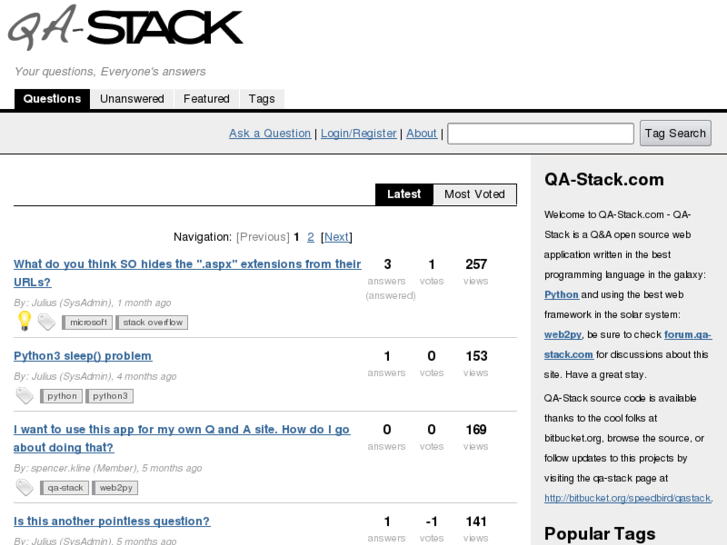This screenshot has height=545, width=727.
Task: Click the 'By: spencer.kline (Member), 5 months ago' text
Action: click(108, 468)
